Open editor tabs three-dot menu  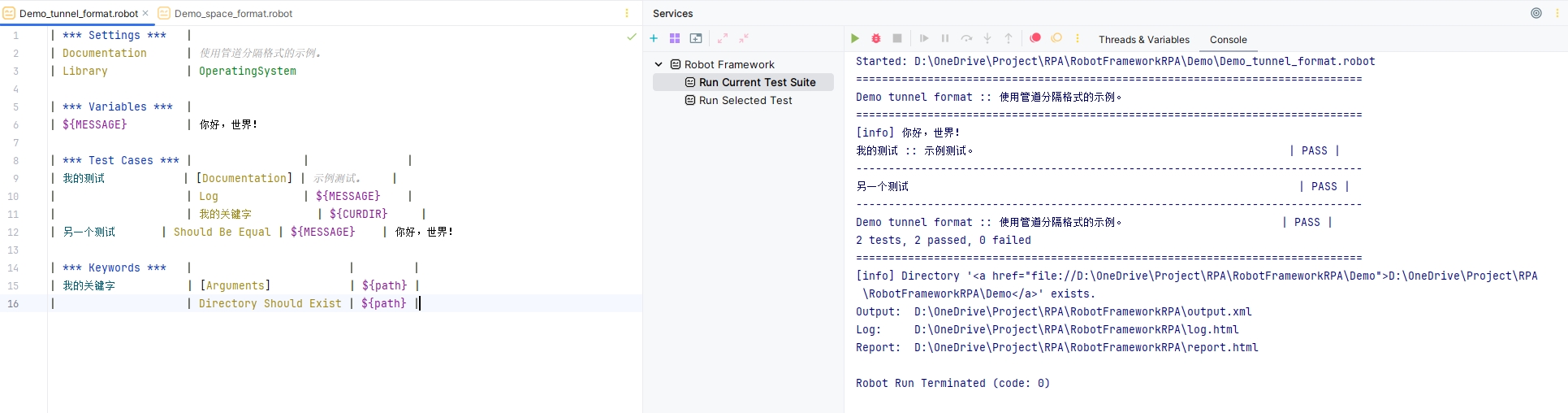627,13
